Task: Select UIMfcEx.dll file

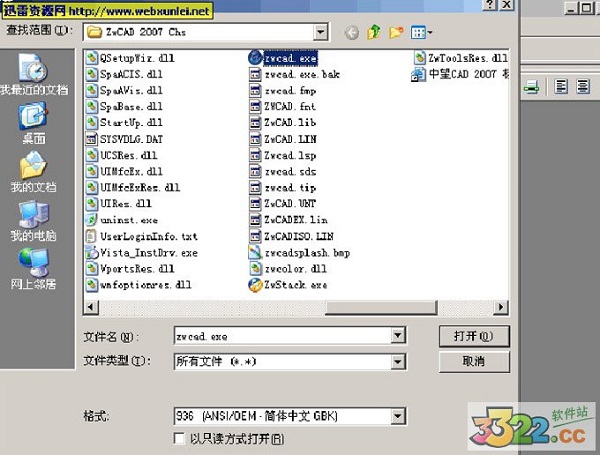Action: [x=124, y=171]
